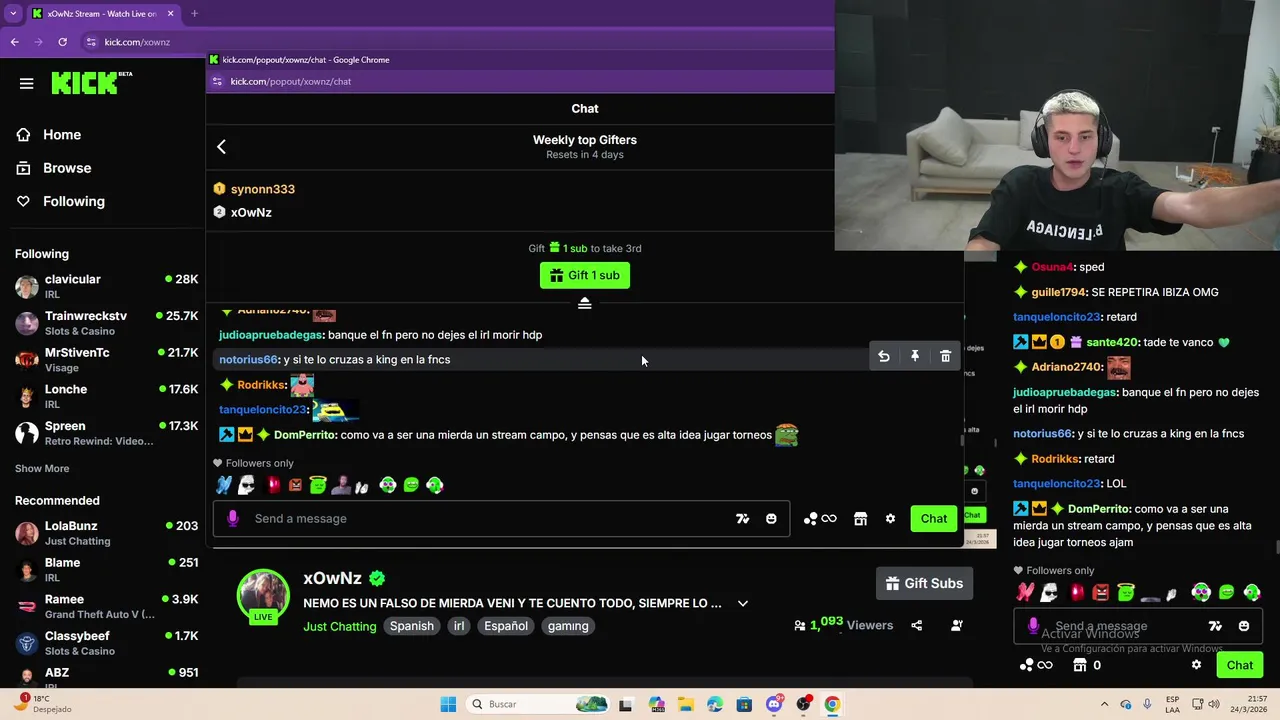
Task: Click the green Chat button in right chat
Action: tap(1240, 665)
